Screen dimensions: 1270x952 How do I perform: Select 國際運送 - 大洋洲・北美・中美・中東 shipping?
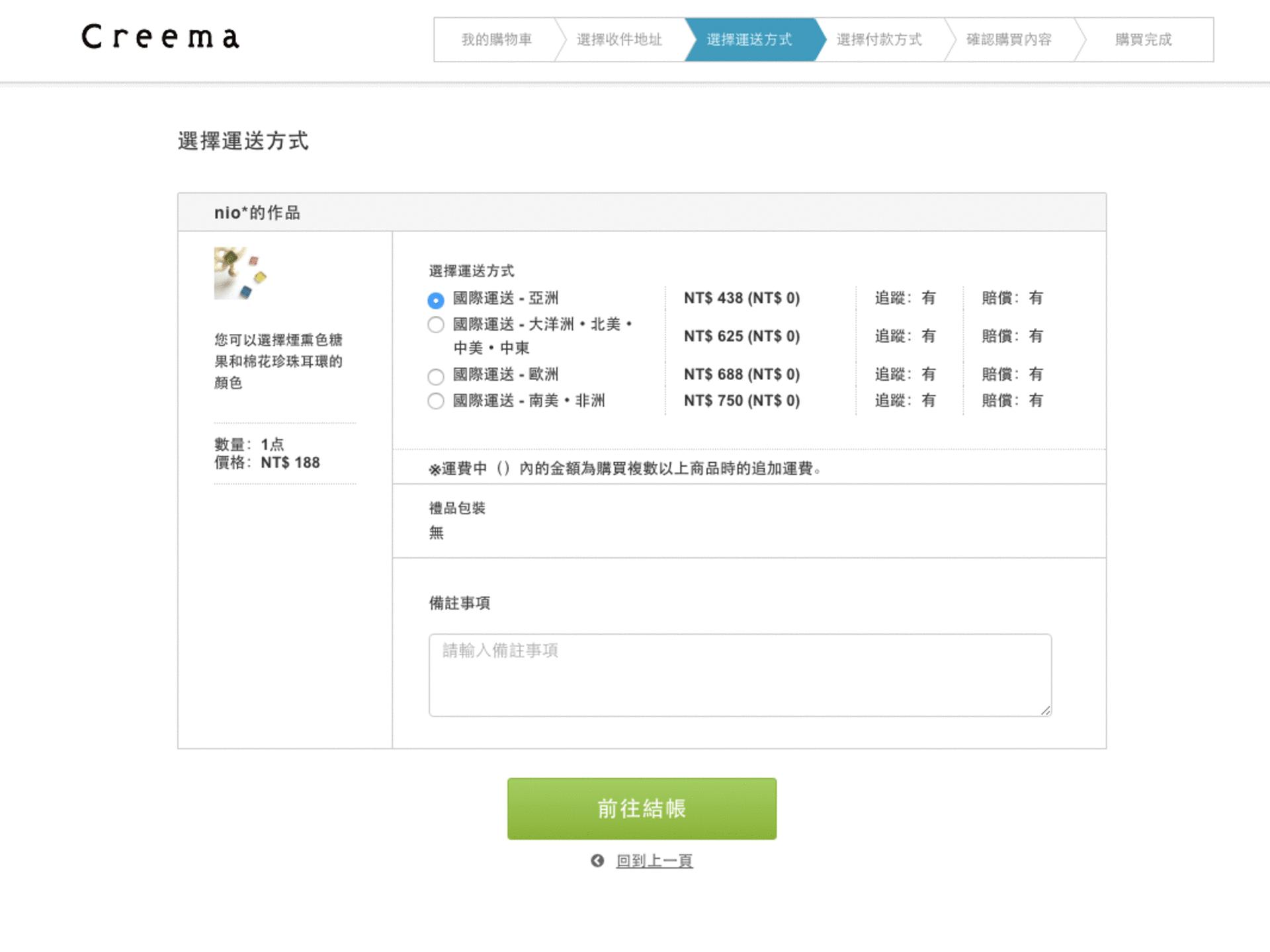436,325
